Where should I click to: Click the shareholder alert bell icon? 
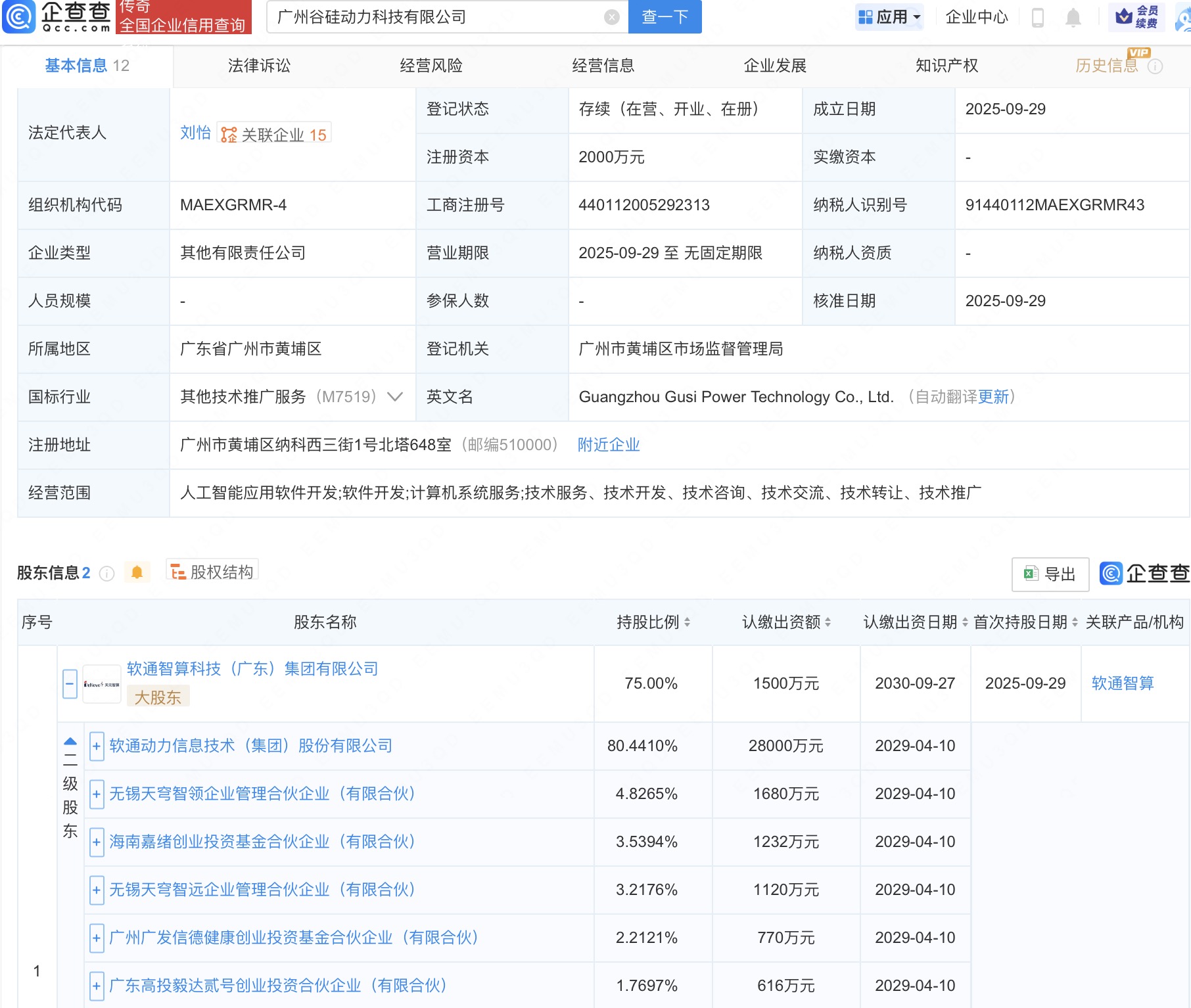[x=137, y=572]
